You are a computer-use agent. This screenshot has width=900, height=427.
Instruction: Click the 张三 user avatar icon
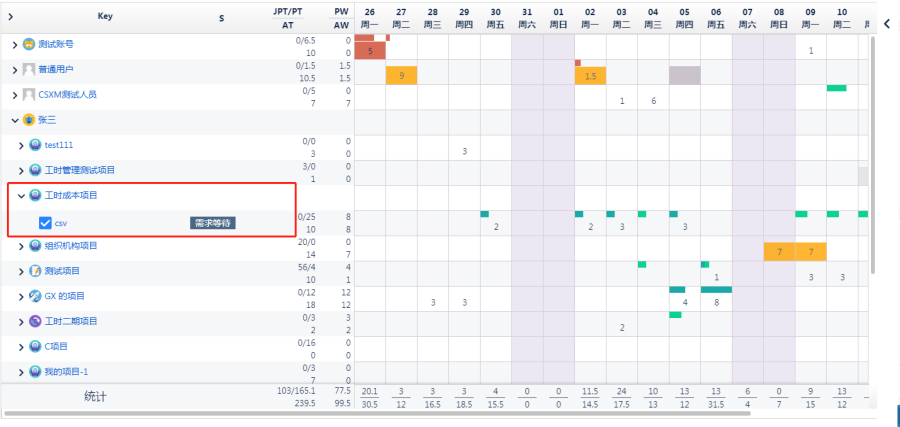[x=29, y=120]
